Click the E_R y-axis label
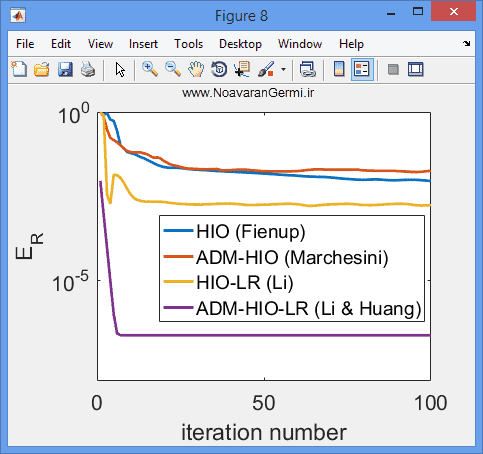The image size is (483, 454). click(x=29, y=246)
